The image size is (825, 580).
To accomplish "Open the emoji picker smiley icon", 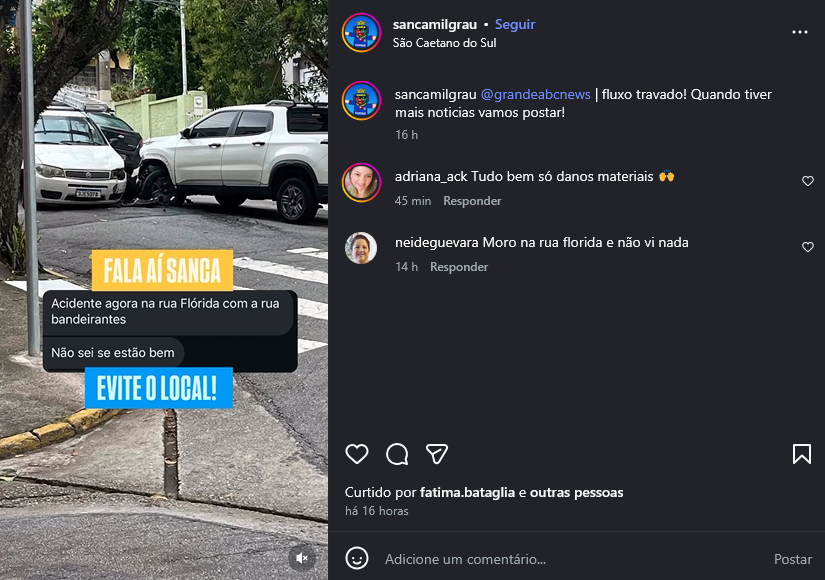I will 357,558.
